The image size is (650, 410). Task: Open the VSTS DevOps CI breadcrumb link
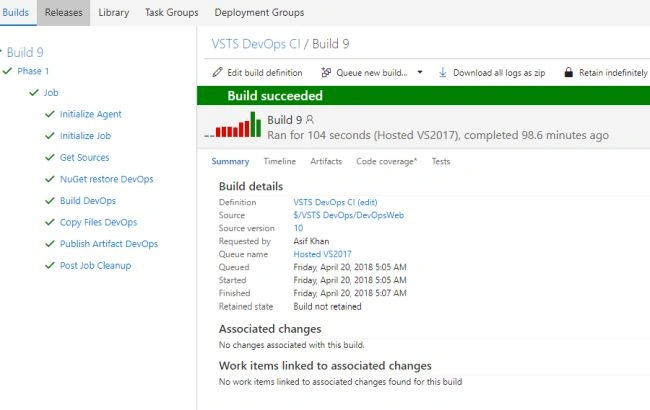(256, 44)
